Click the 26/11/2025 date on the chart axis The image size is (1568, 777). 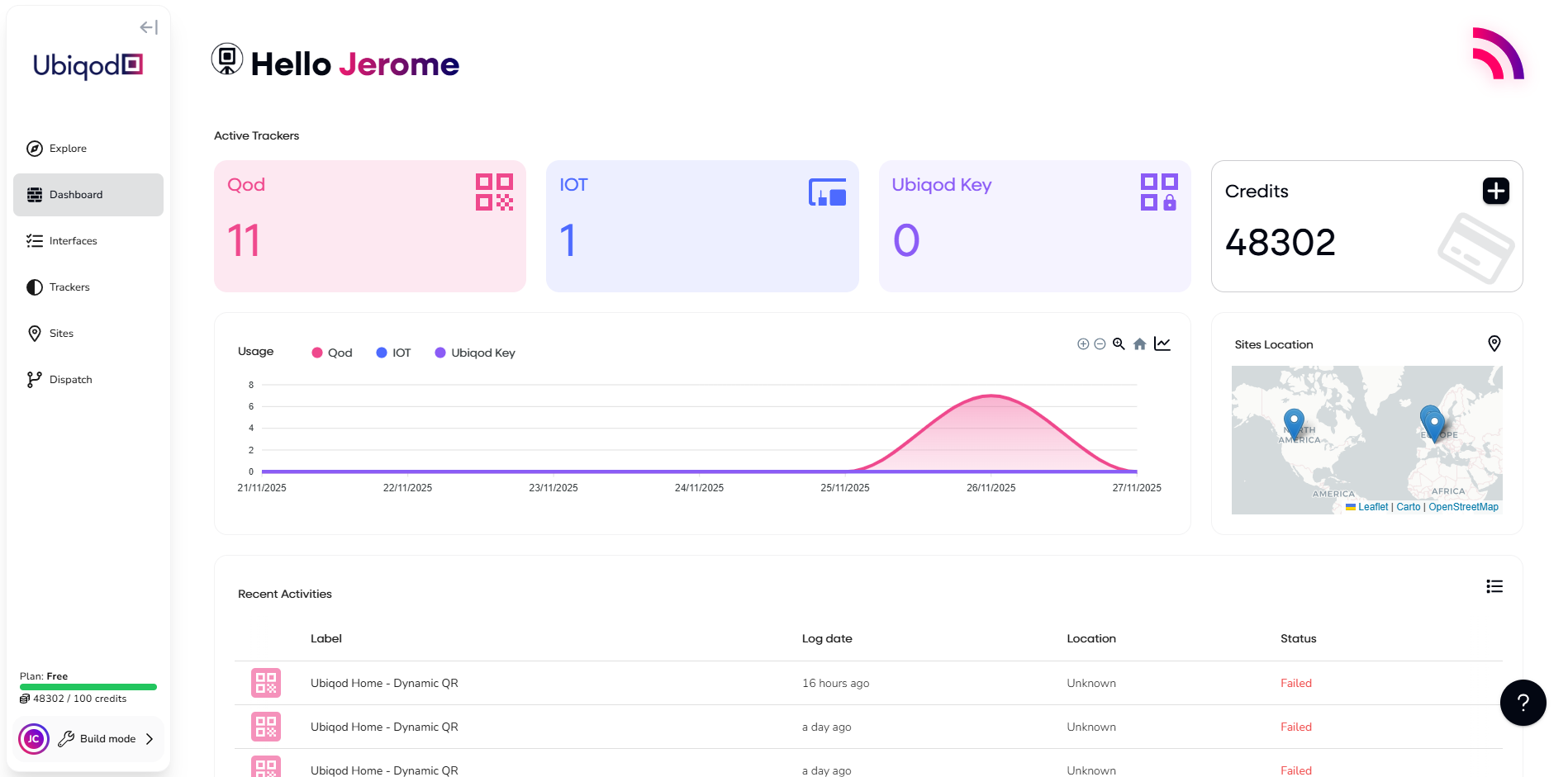[x=991, y=488]
